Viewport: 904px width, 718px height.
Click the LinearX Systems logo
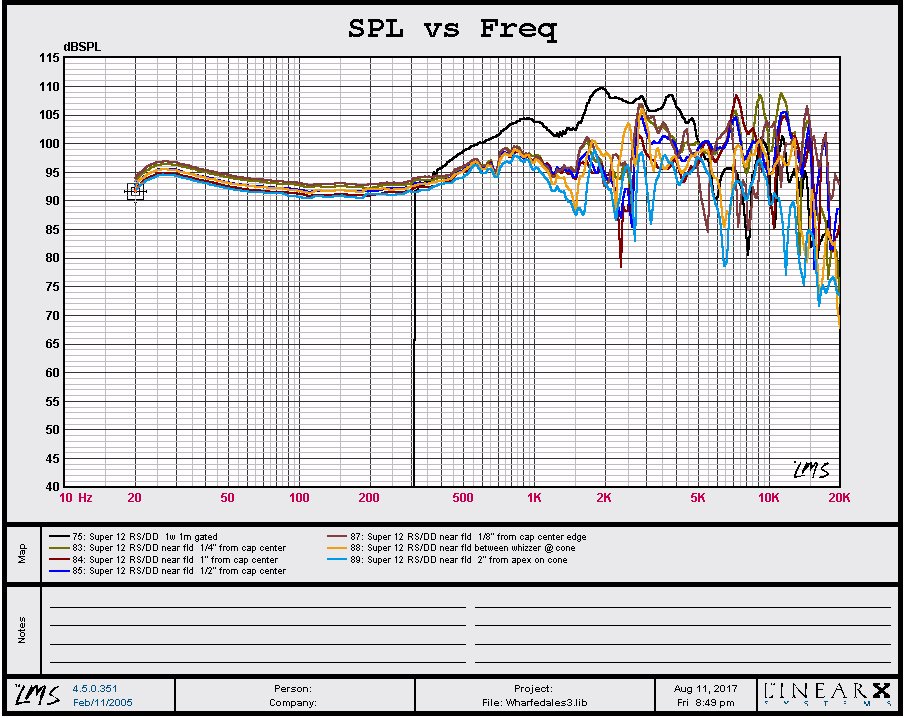click(825, 693)
